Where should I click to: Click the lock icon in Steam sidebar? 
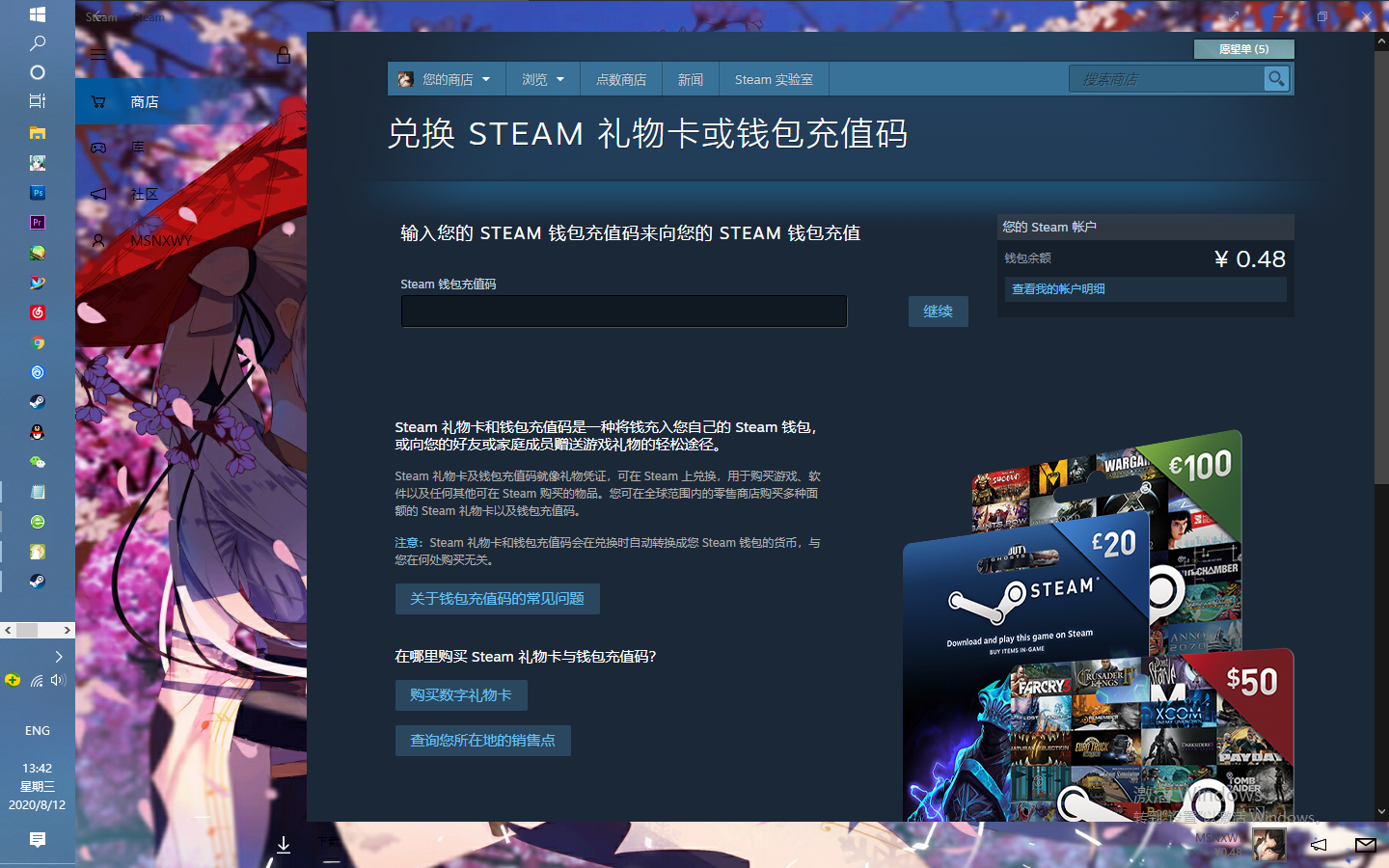284,55
